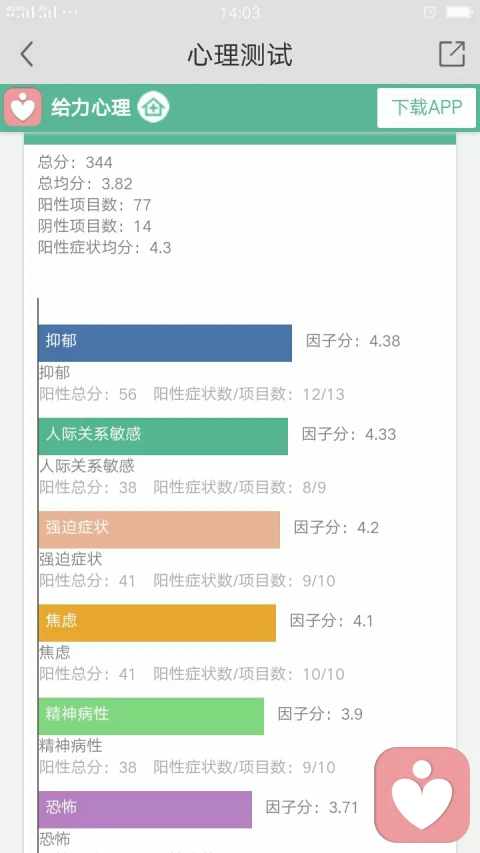Image resolution: width=480 pixels, height=853 pixels.
Task: Select the blue 抑郁 bar
Action: pyautogui.click(x=165, y=343)
